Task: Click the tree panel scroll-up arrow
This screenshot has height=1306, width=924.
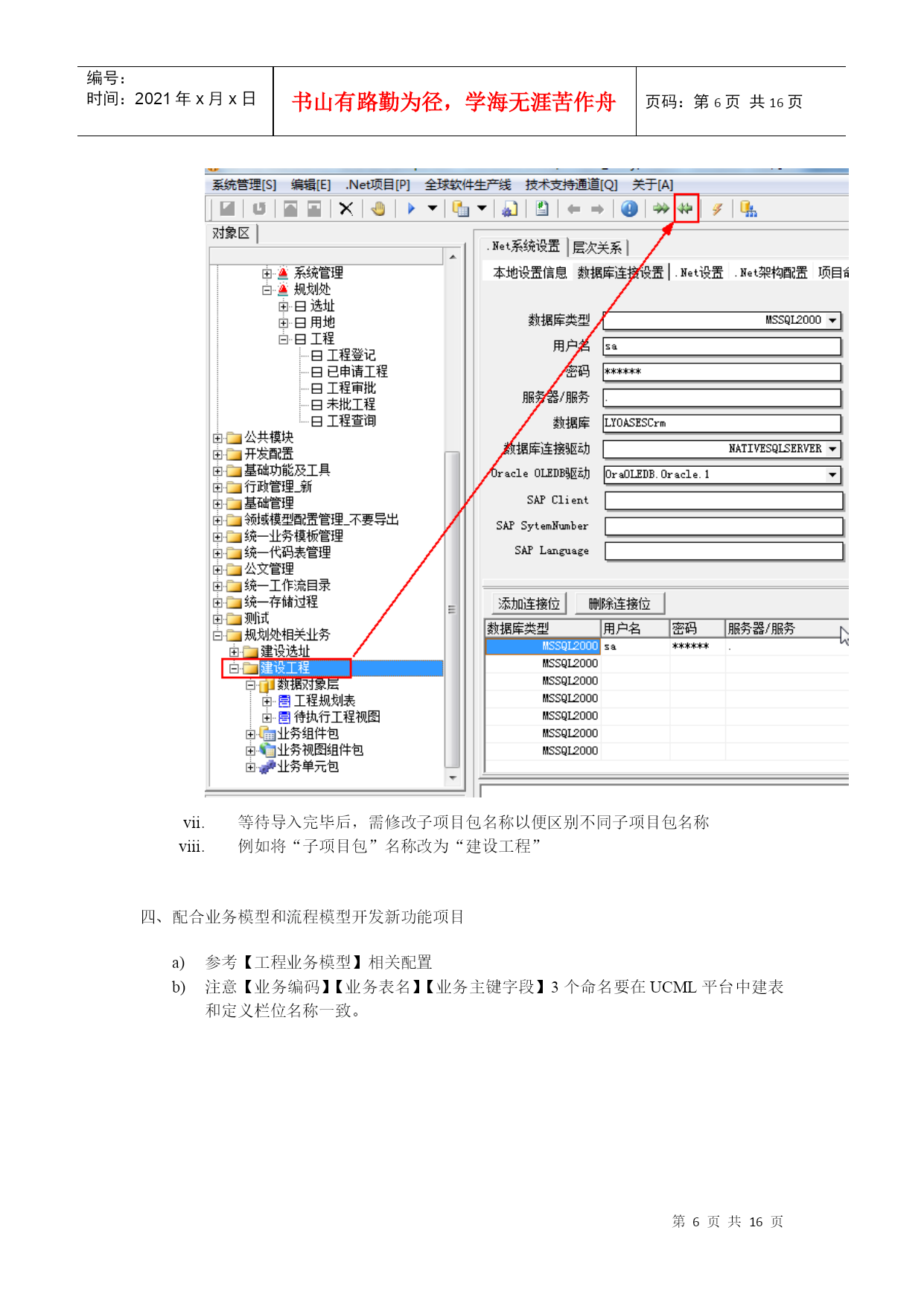Action: [453, 258]
